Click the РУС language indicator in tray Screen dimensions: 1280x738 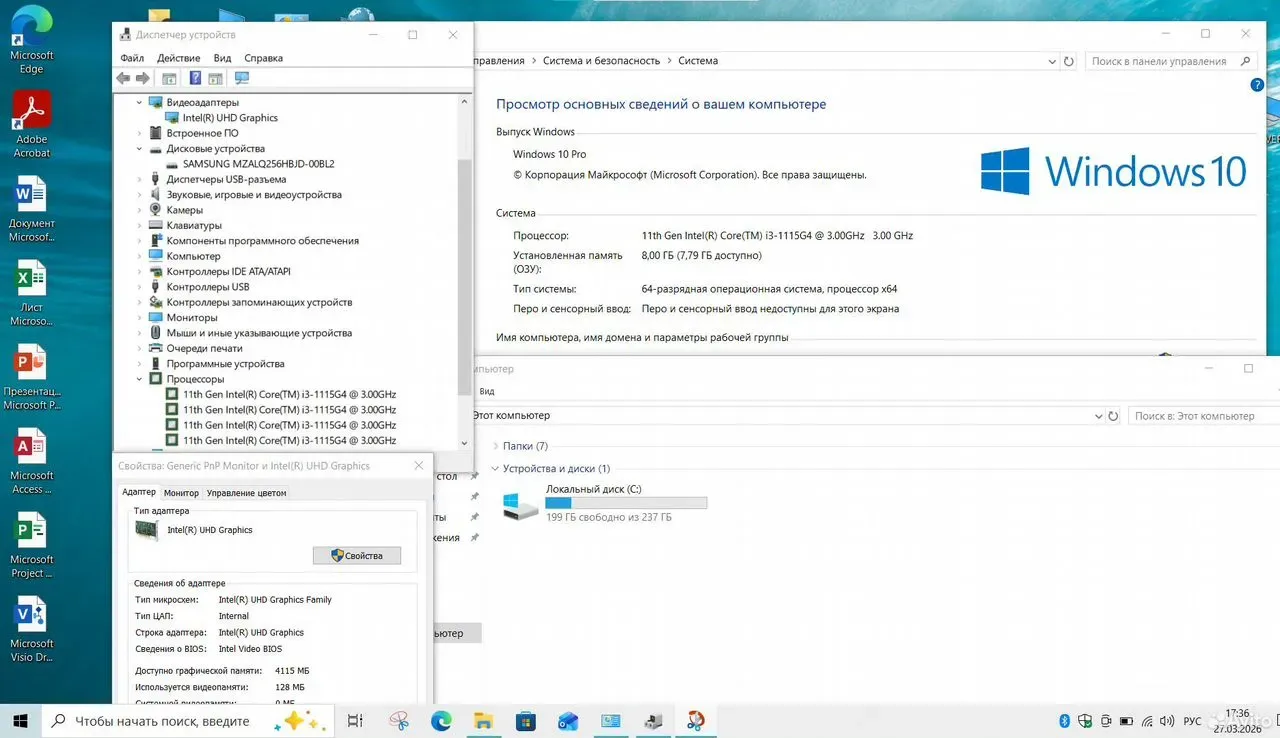pos(1192,721)
